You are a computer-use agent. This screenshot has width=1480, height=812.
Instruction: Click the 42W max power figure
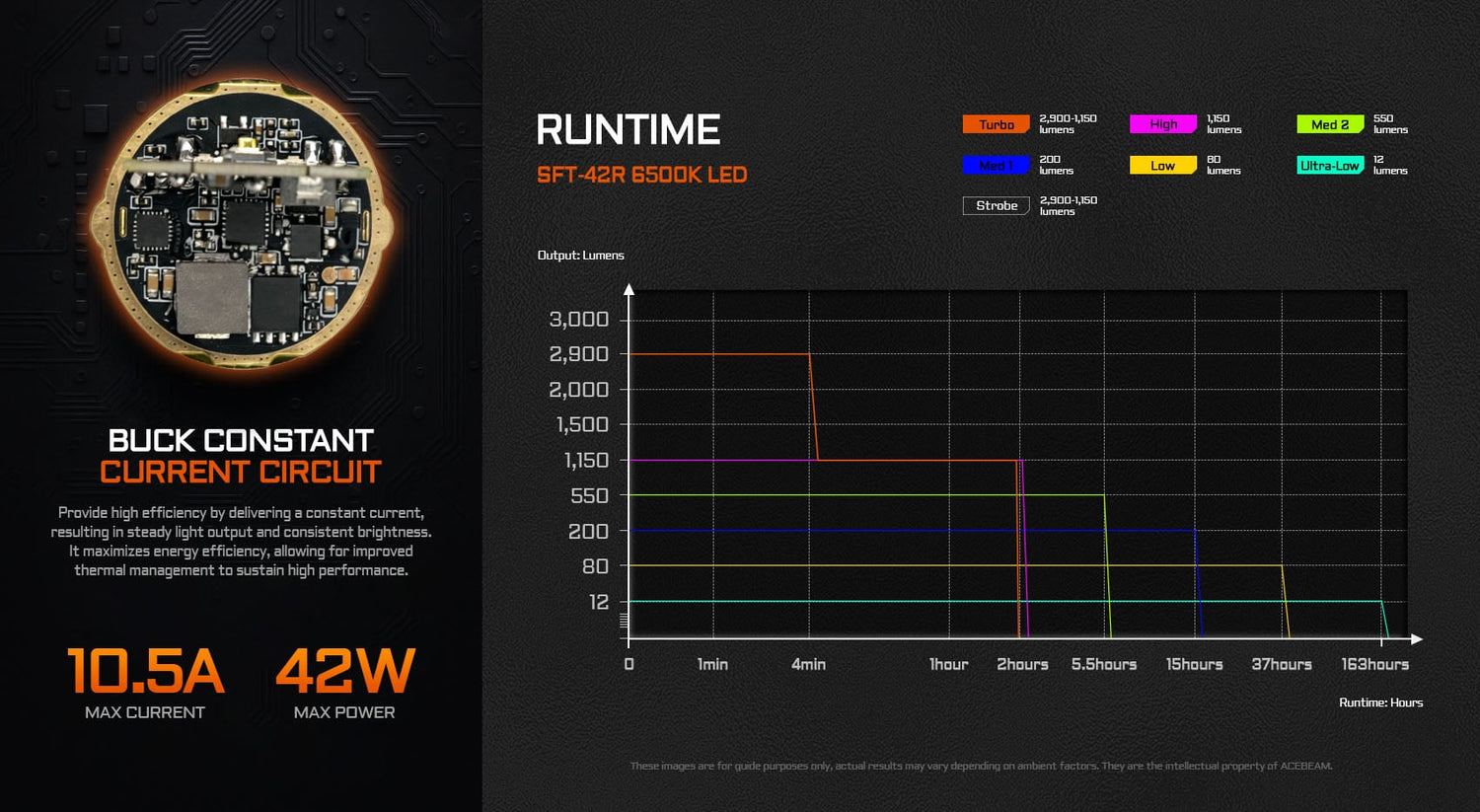(344, 672)
